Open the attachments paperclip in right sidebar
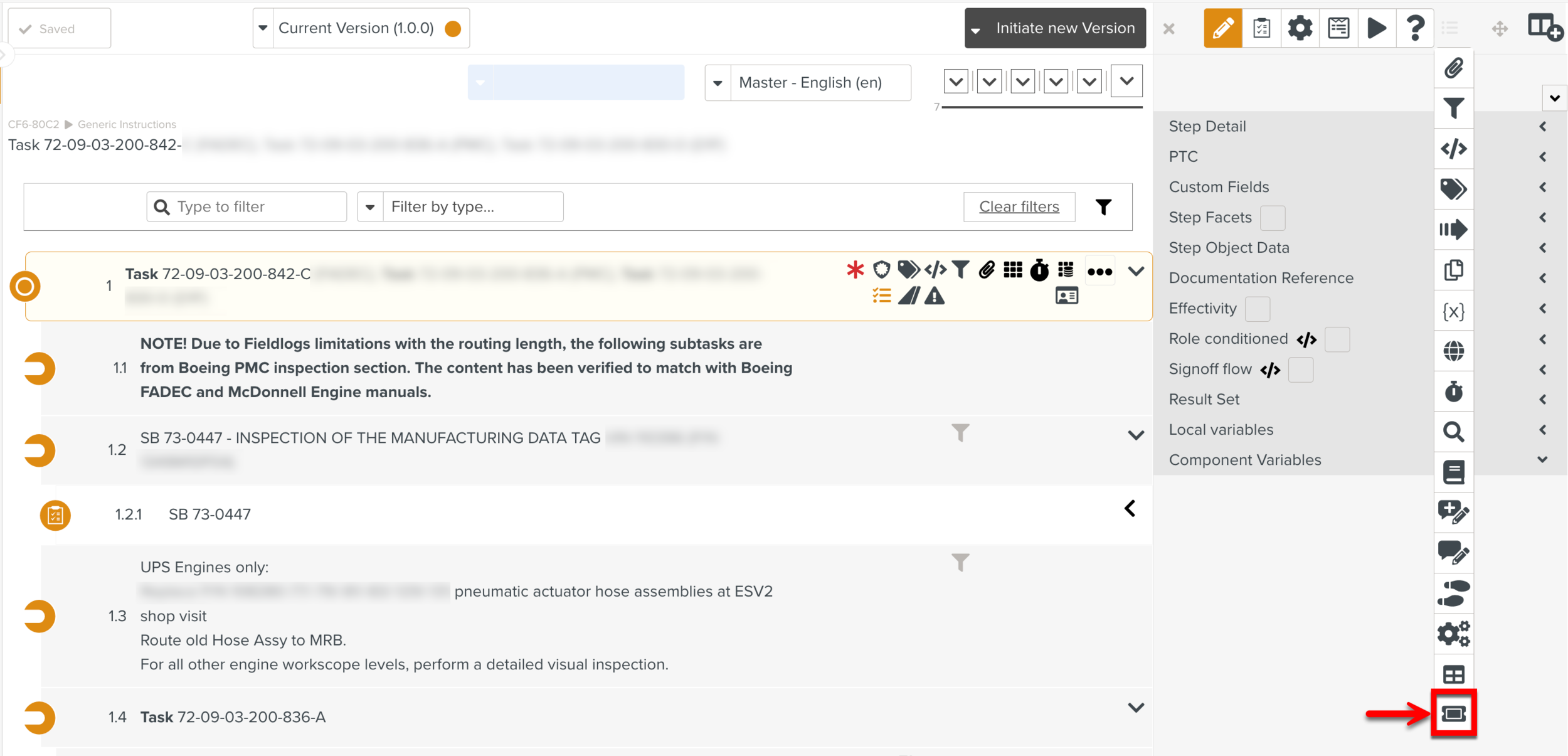The width and height of the screenshot is (1568, 756). (x=1453, y=68)
